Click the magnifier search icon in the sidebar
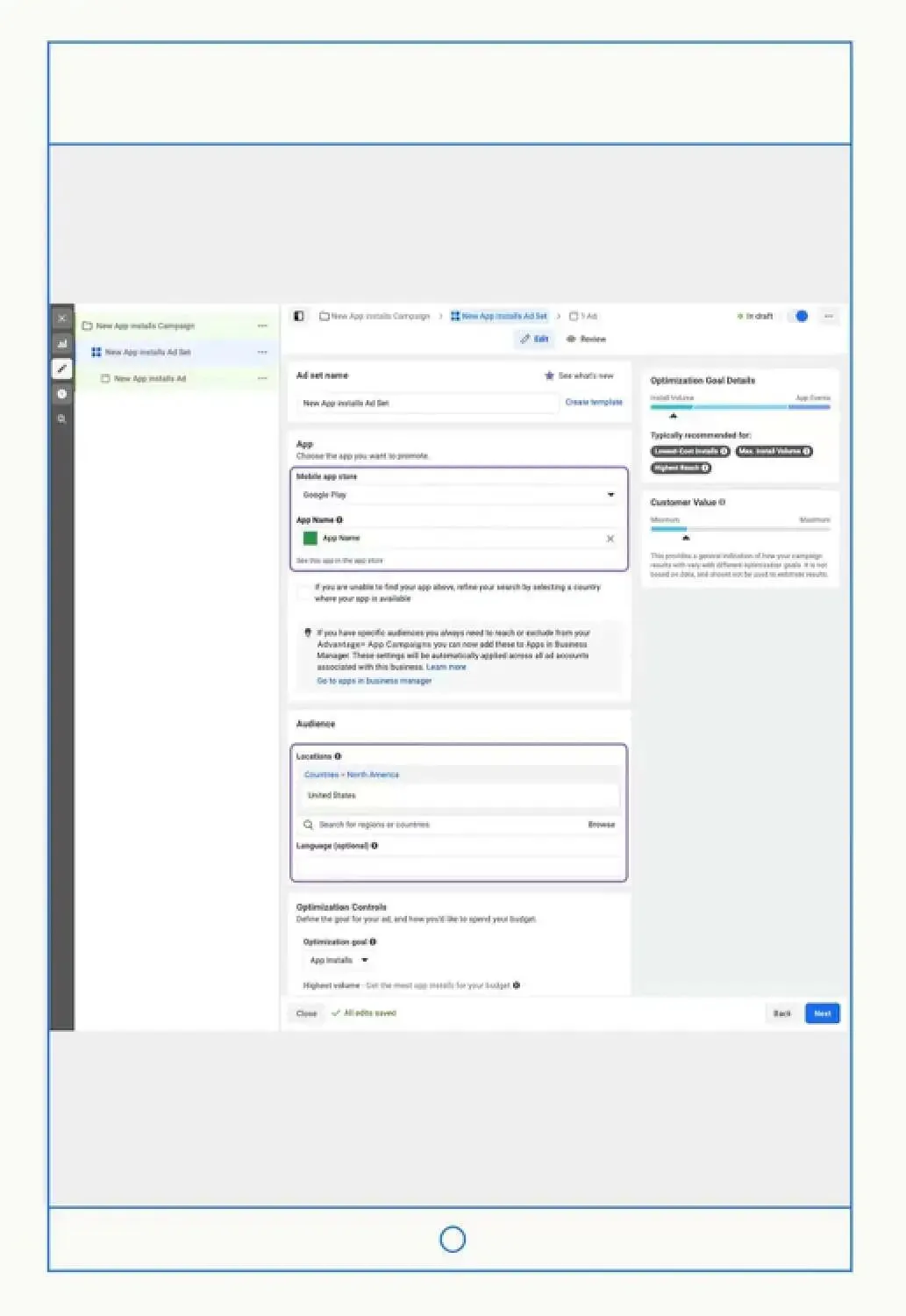This screenshot has width=906, height=1316. (x=61, y=419)
